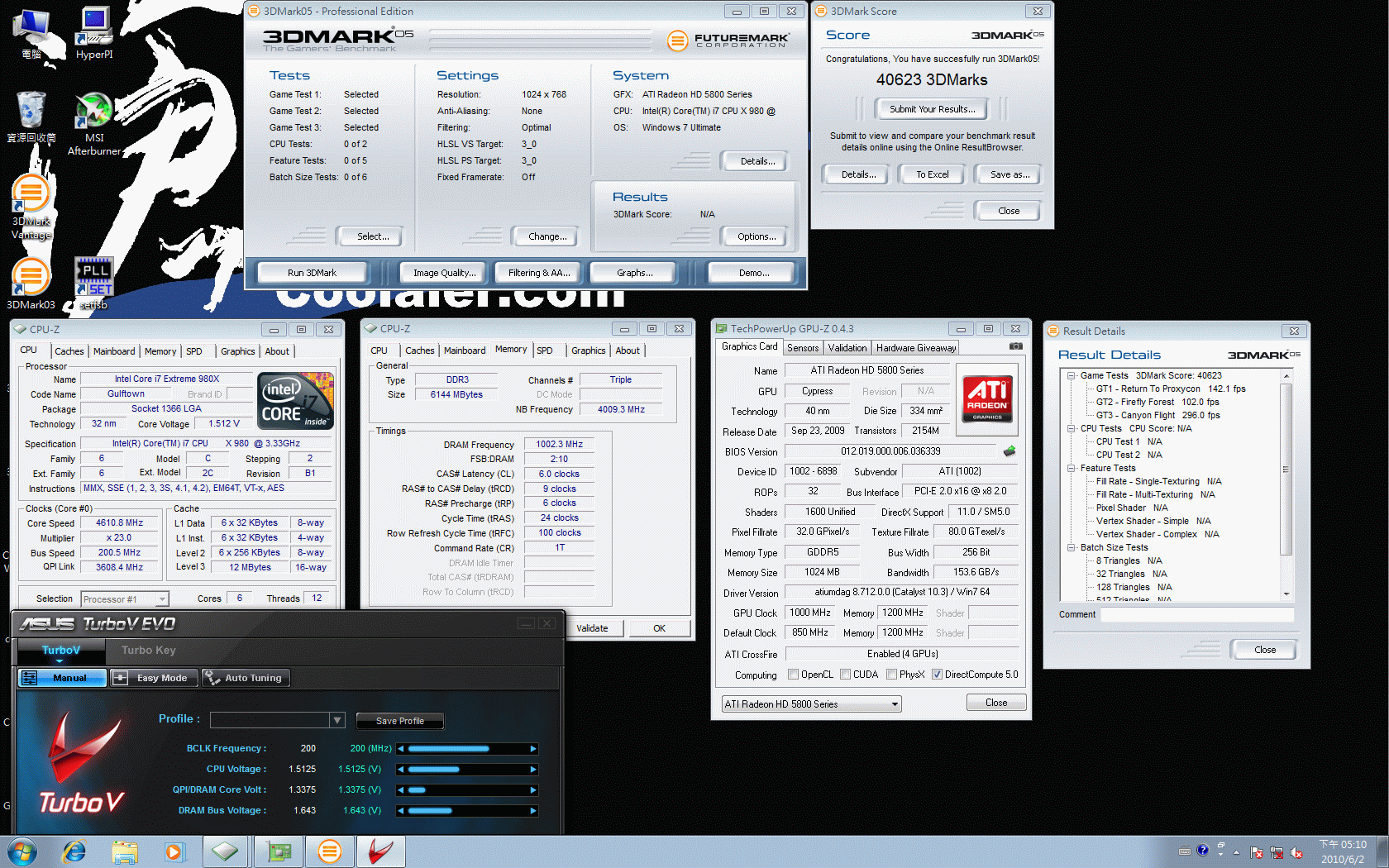
Task: Open the Filtering & AA settings button
Action: pyautogui.click(x=539, y=273)
